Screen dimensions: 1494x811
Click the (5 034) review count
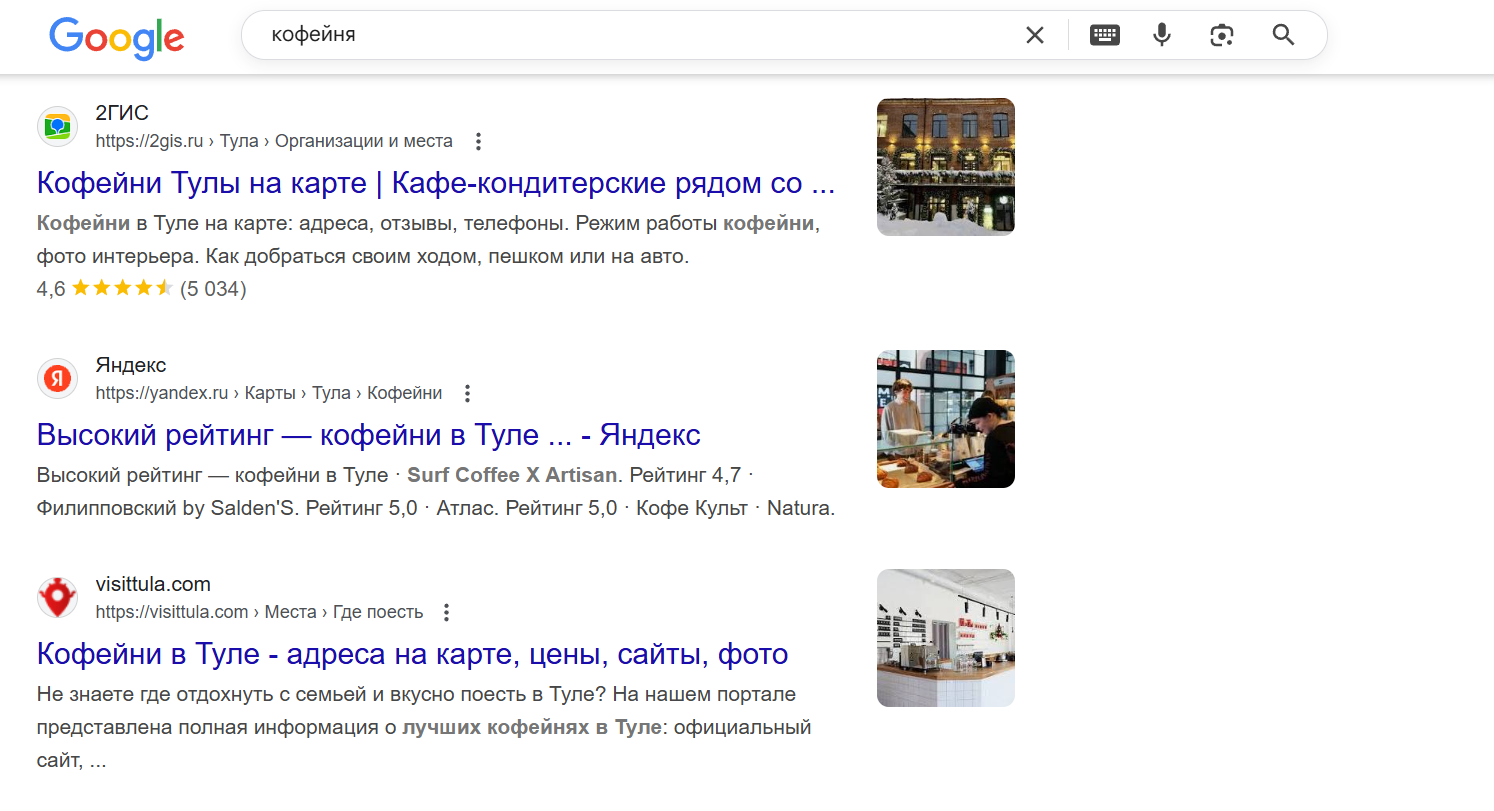[x=213, y=290]
